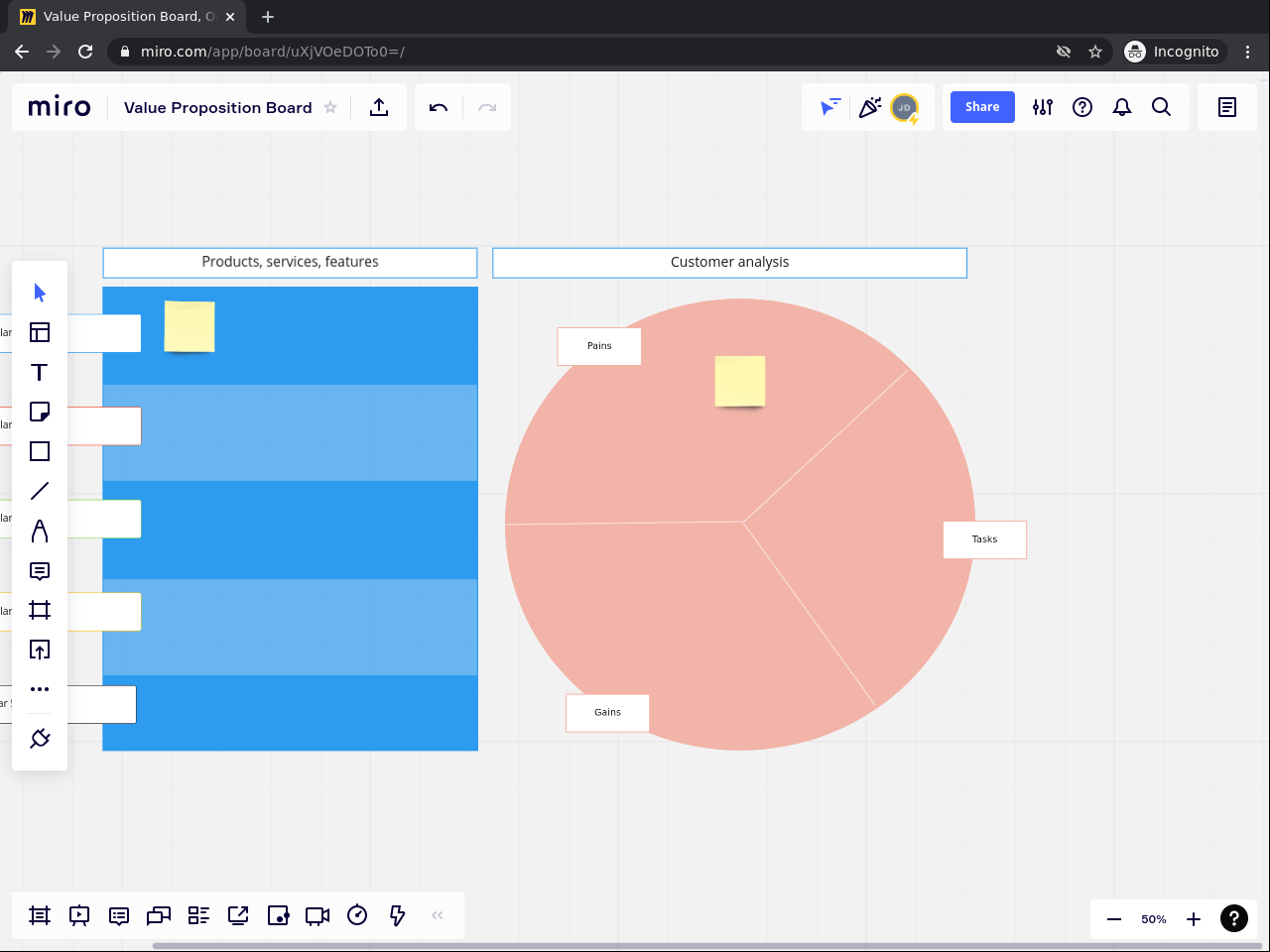Select the Tasks label

[984, 539]
